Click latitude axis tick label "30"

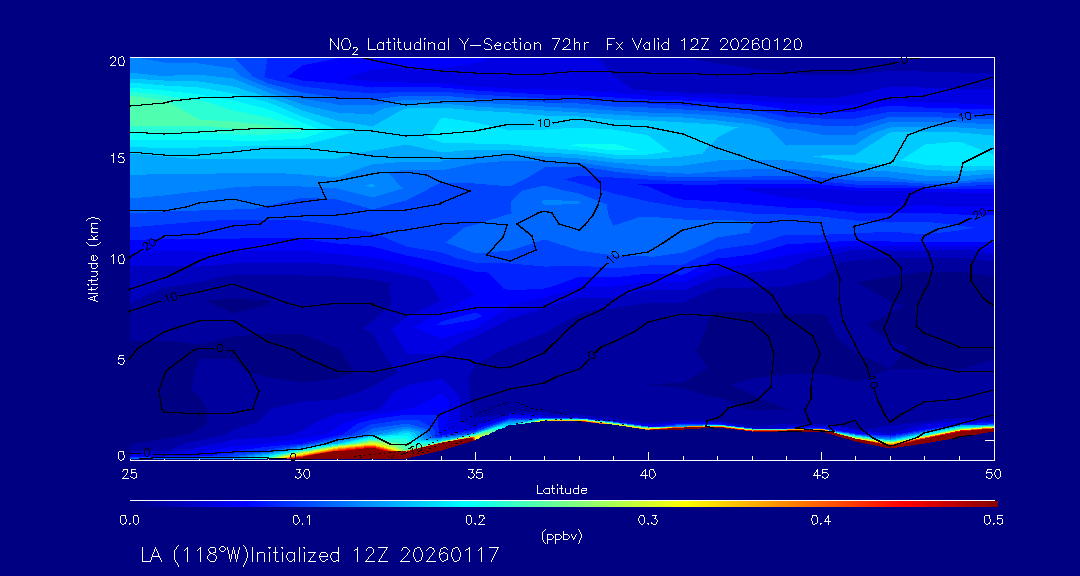[302, 474]
